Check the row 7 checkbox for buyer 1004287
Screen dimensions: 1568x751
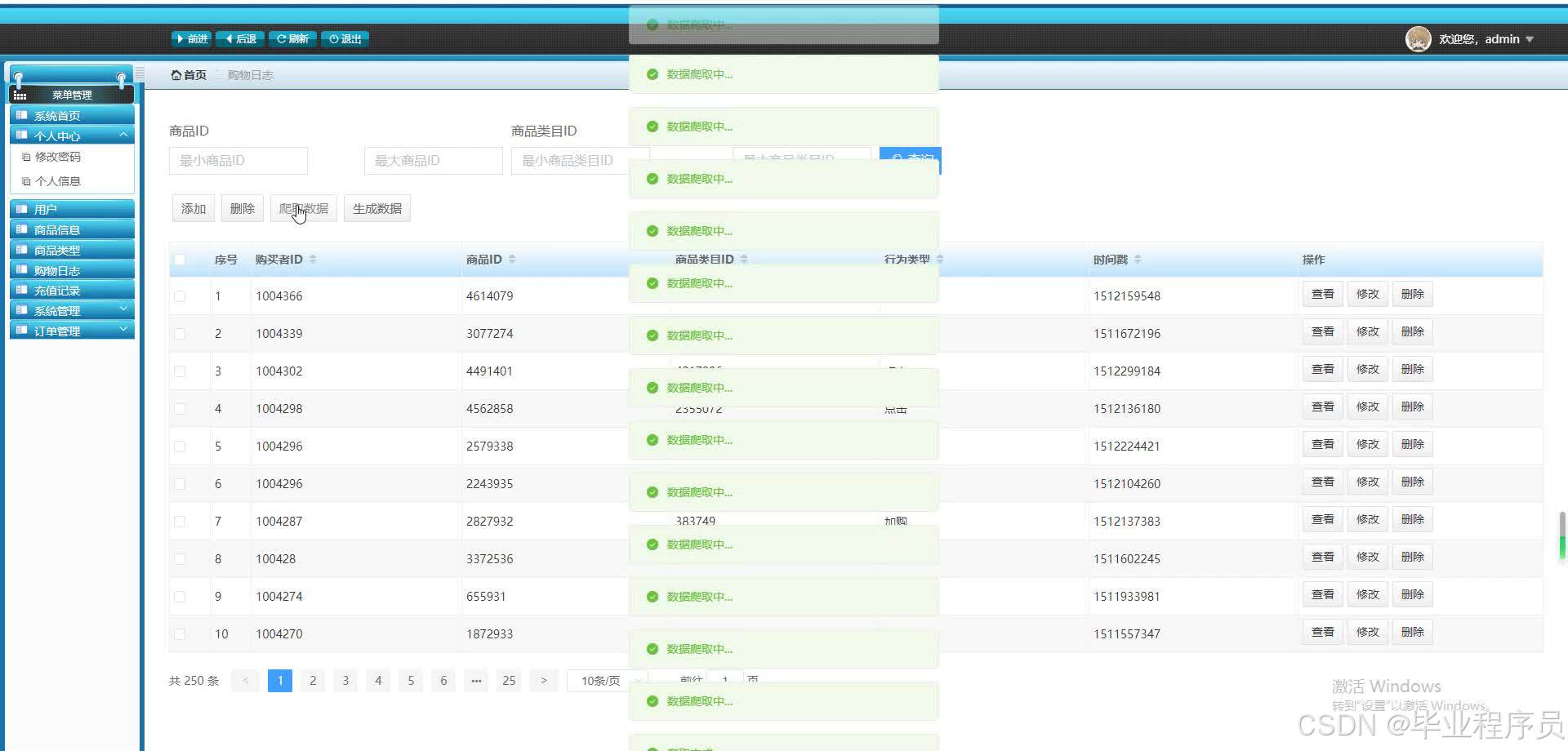coord(180,522)
